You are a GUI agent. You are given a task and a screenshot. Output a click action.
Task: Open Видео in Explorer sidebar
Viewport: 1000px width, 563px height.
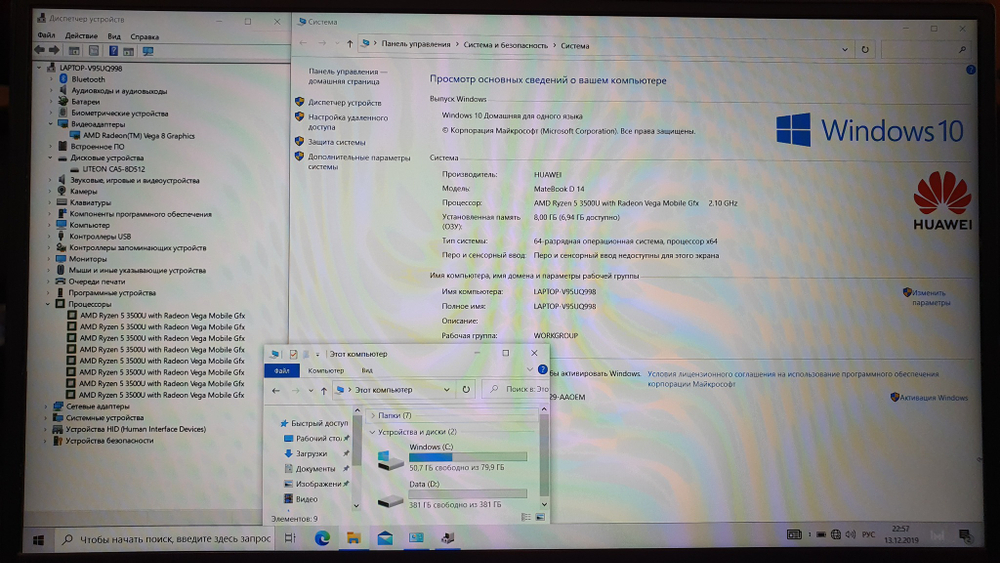pos(306,499)
